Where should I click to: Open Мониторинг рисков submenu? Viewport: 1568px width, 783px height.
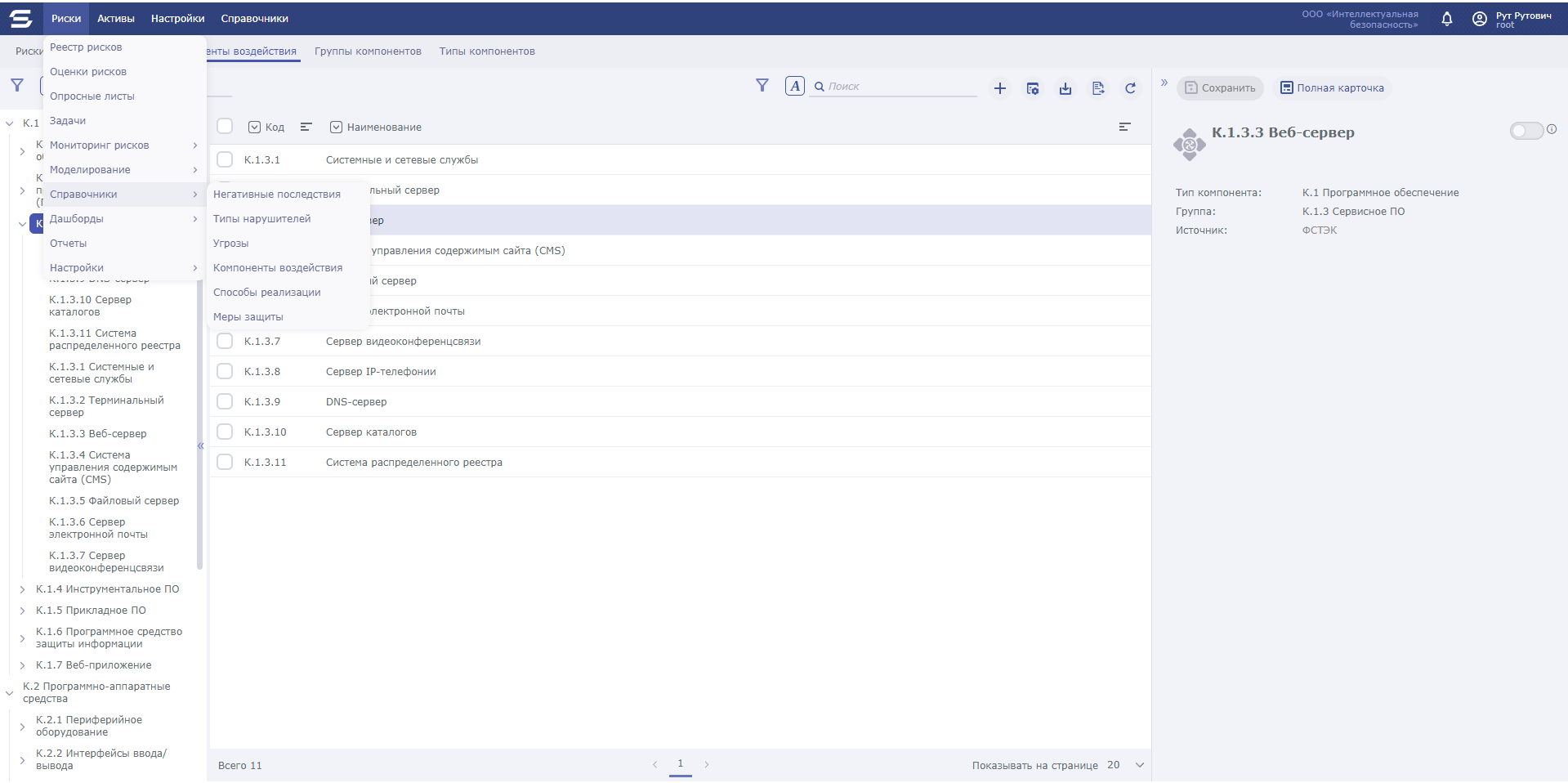124,145
